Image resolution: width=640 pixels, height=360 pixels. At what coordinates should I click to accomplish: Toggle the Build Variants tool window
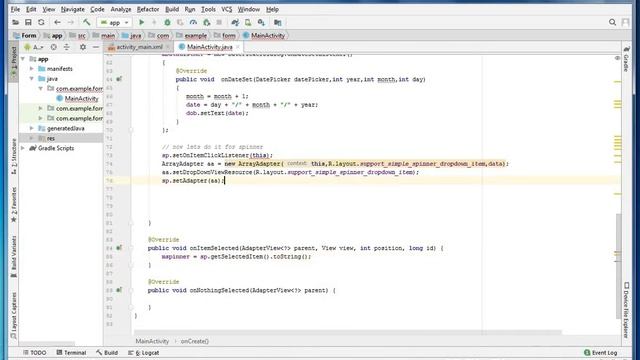[13, 256]
